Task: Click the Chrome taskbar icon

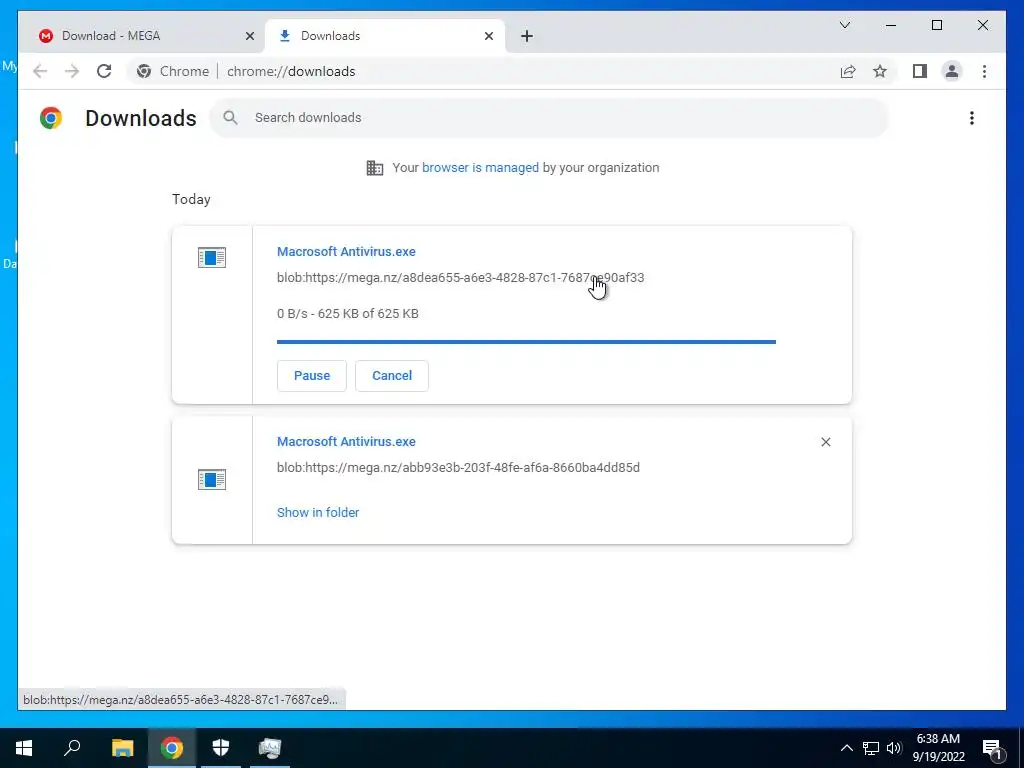Action: (x=172, y=748)
